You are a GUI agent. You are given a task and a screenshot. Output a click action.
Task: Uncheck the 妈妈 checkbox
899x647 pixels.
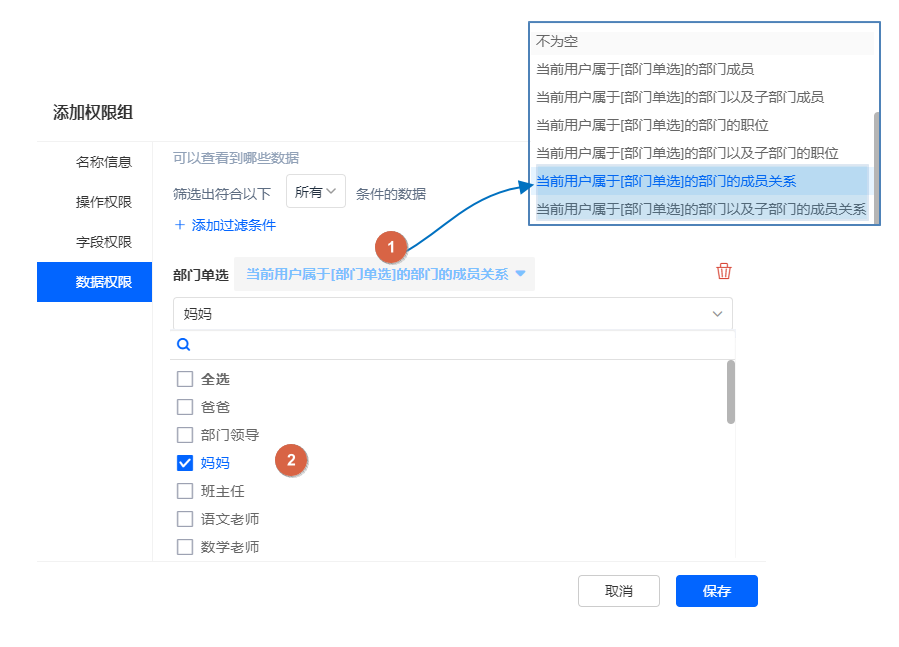[x=184, y=463]
